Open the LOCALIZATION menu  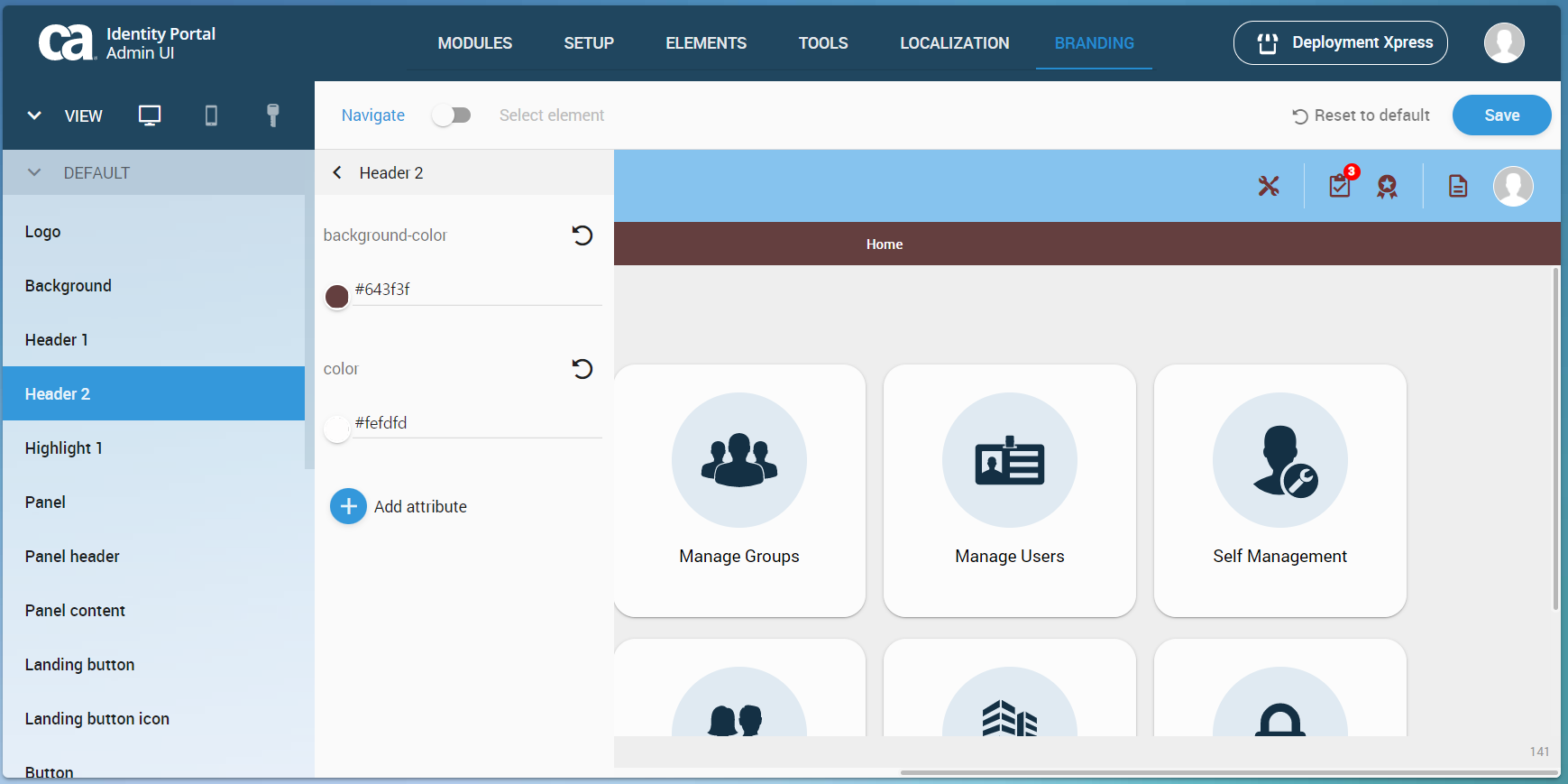pyautogui.click(x=955, y=43)
